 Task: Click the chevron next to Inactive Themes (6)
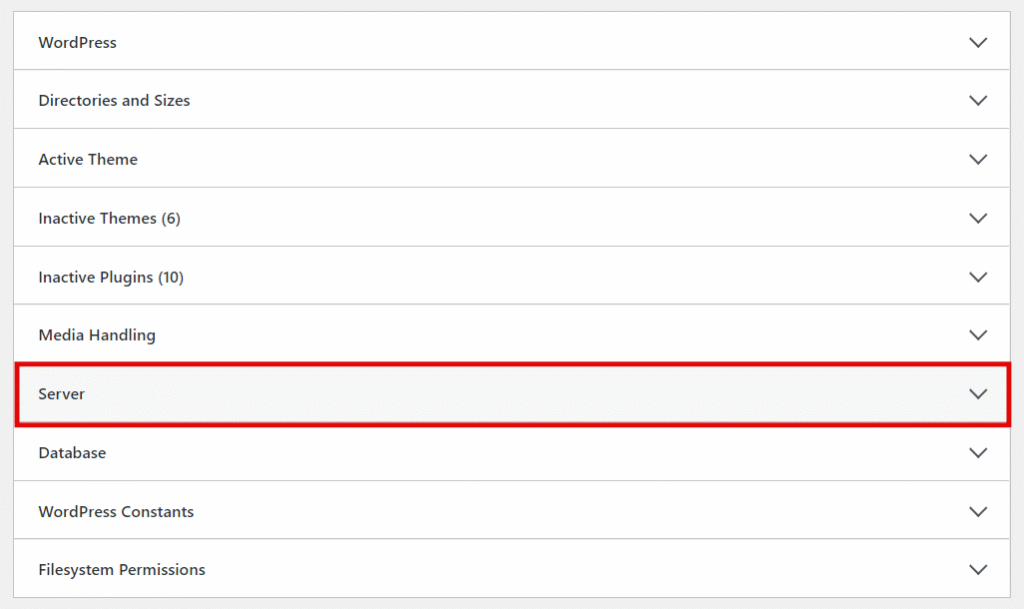pos(978,218)
